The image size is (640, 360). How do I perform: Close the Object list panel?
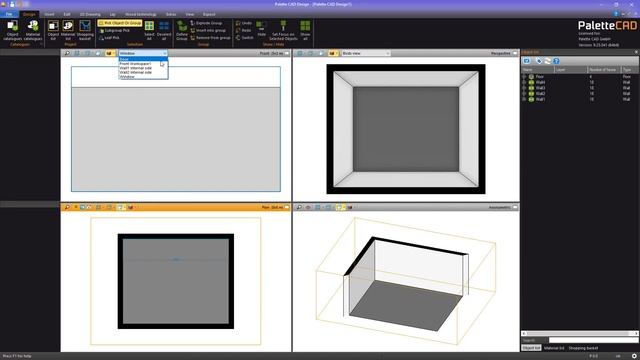[636, 52]
